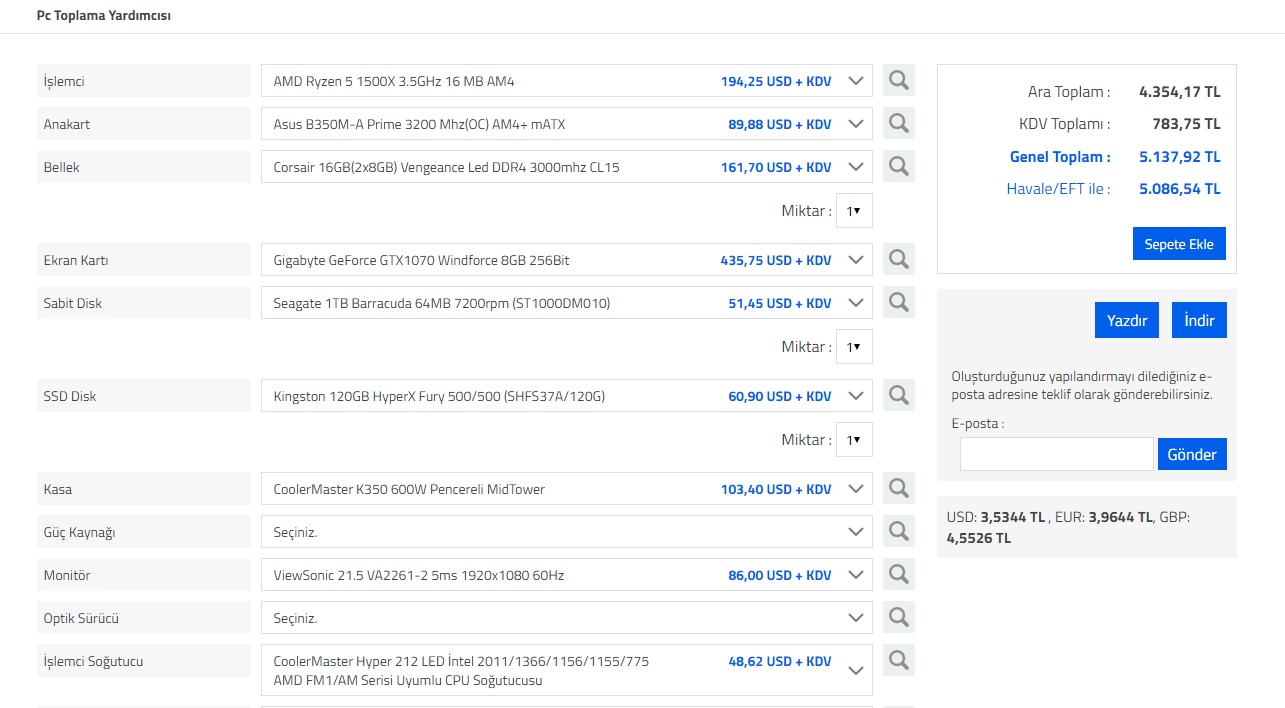Click the Monitör category label
The width and height of the screenshot is (1285, 708).
tap(143, 575)
